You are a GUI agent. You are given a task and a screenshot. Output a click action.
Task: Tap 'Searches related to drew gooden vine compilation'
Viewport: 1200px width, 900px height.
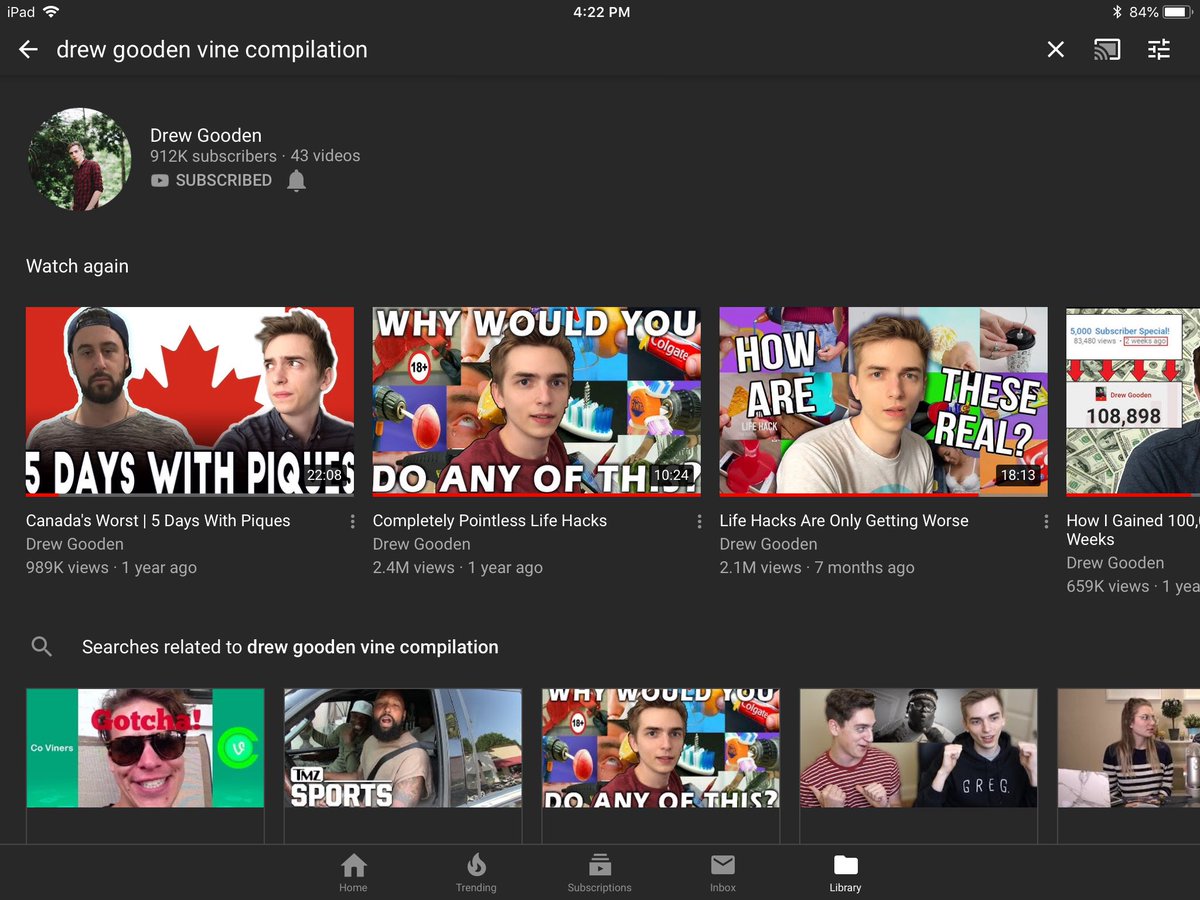point(290,647)
